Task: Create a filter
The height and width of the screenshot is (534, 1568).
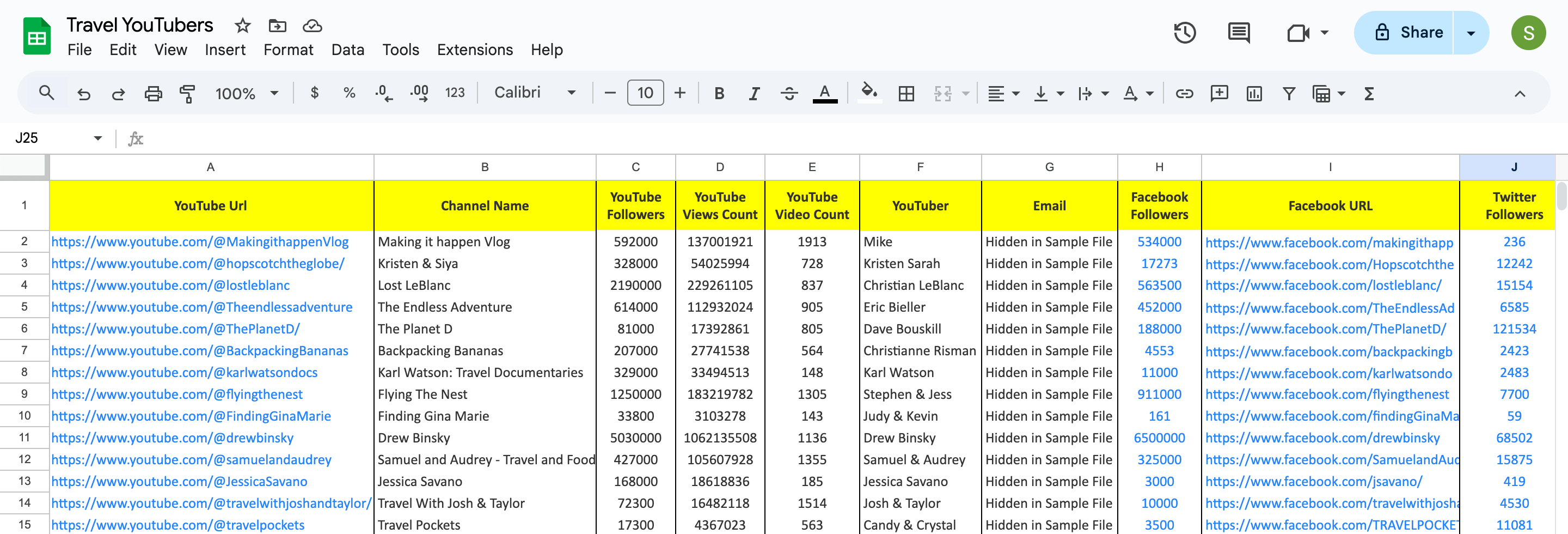Action: pyautogui.click(x=1289, y=93)
